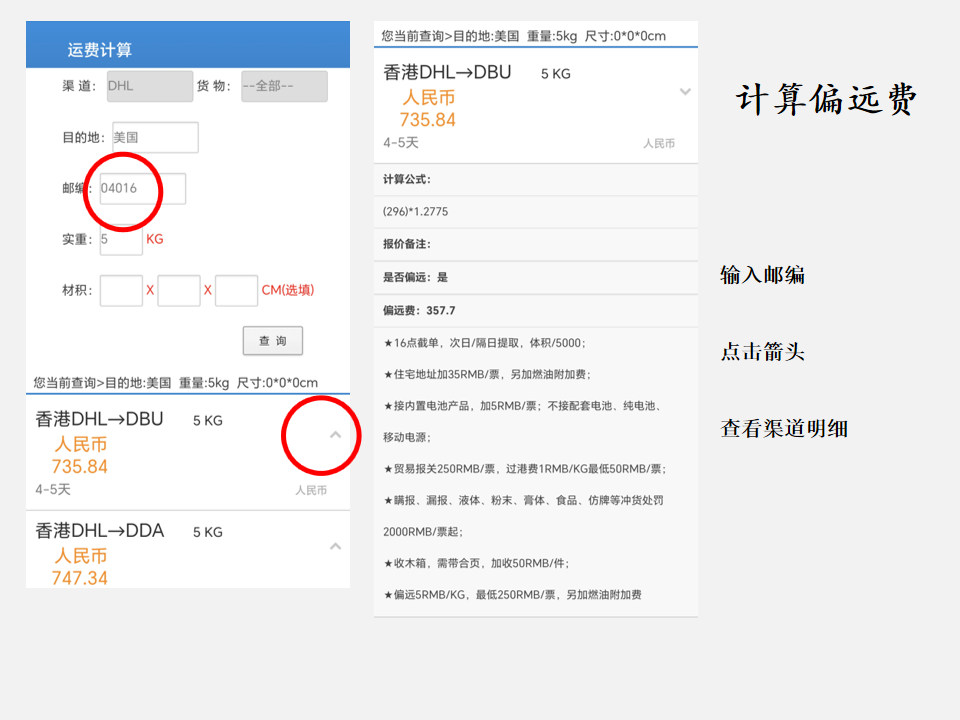The width and height of the screenshot is (960, 720).
Task: Click the last 材积 dimension box before CM
Action: pyautogui.click(x=236, y=290)
